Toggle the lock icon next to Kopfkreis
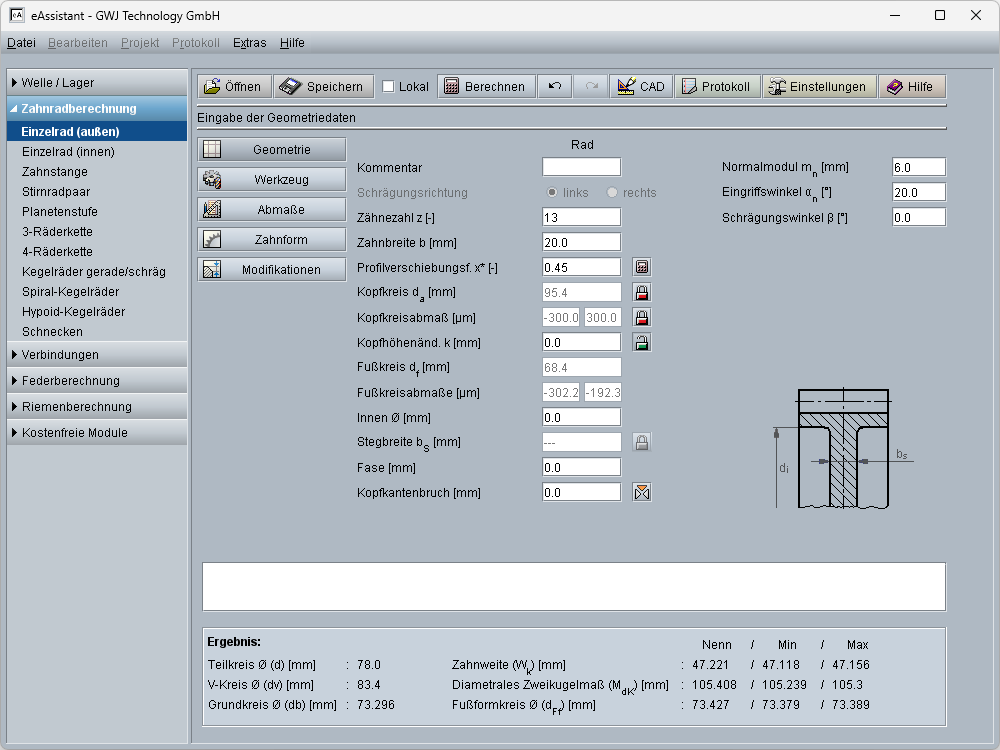 [642, 292]
